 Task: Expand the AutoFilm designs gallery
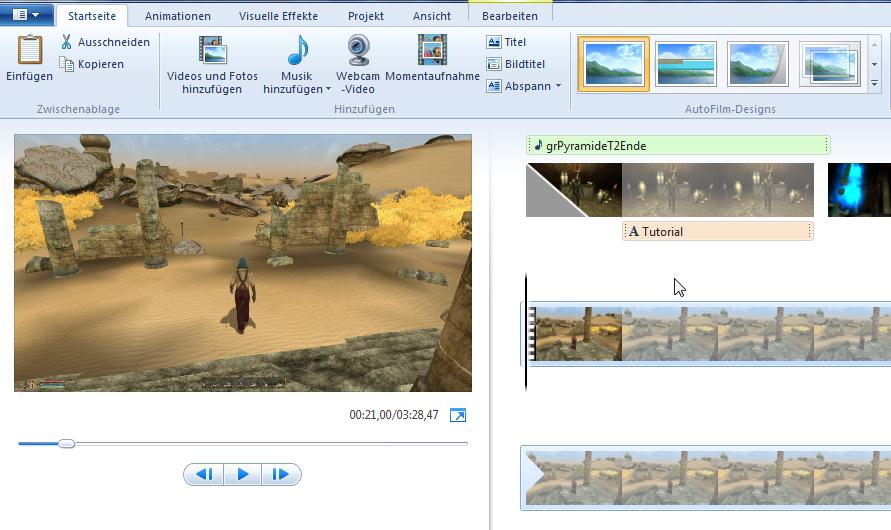pyautogui.click(x=875, y=84)
